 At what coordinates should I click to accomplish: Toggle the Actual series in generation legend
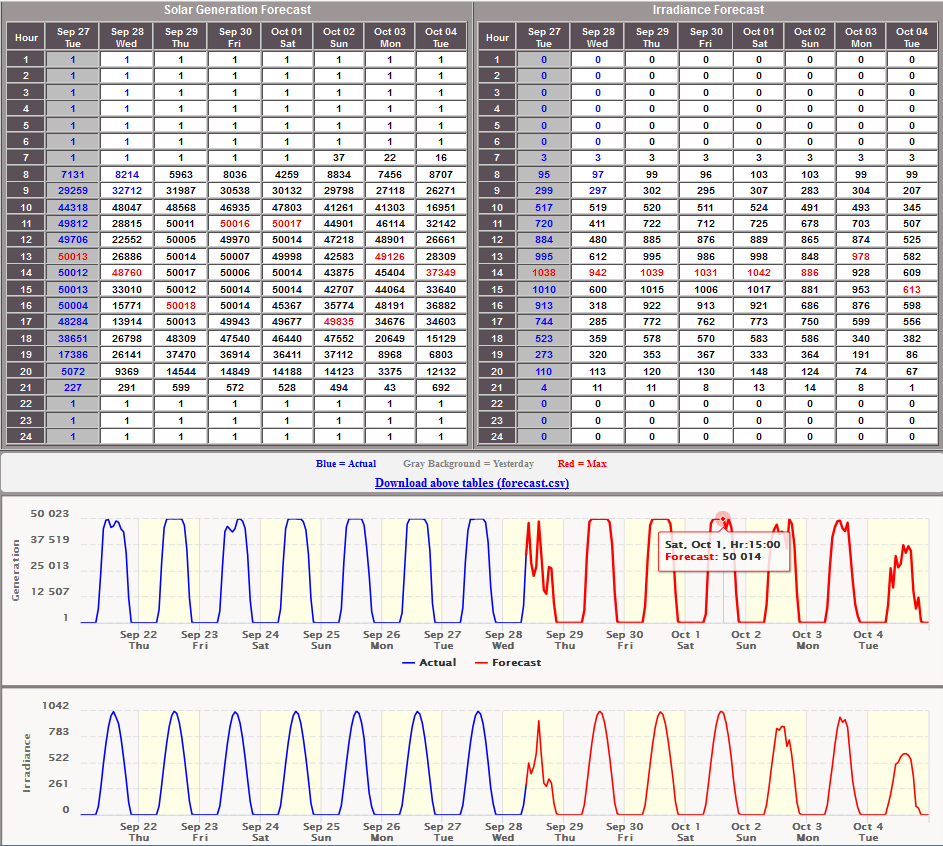pyautogui.click(x=429, y=663)
